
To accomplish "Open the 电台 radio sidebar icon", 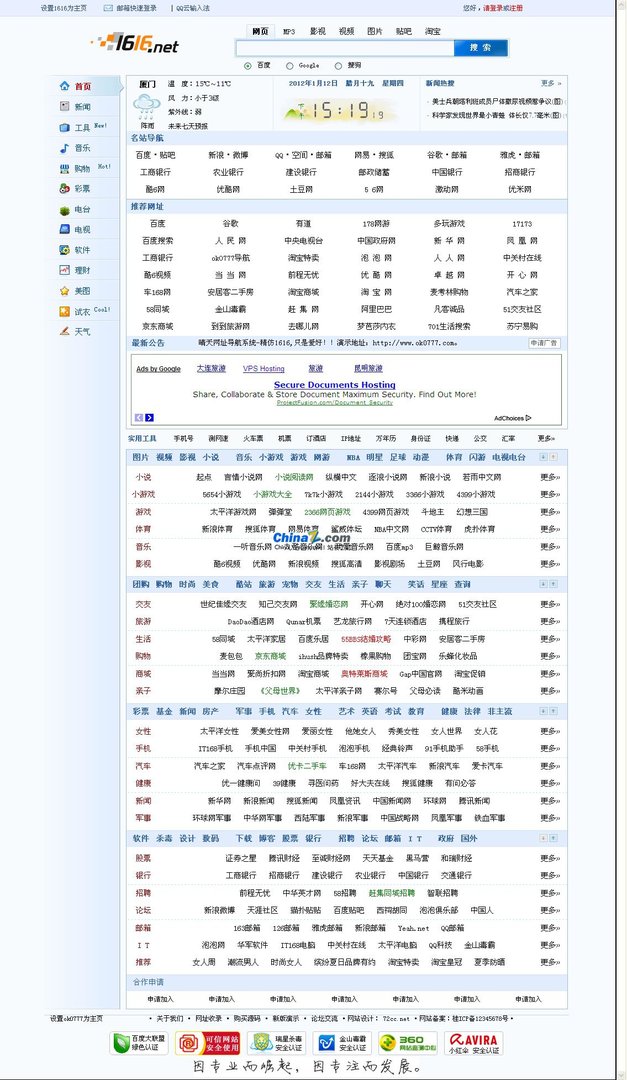I will point(64,209).
